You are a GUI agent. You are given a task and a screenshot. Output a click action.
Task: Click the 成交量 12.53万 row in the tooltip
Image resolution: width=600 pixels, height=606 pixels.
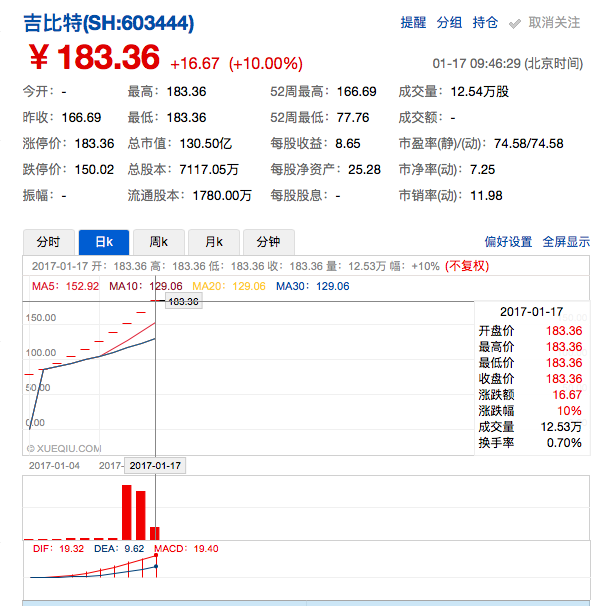coord(530,427)
